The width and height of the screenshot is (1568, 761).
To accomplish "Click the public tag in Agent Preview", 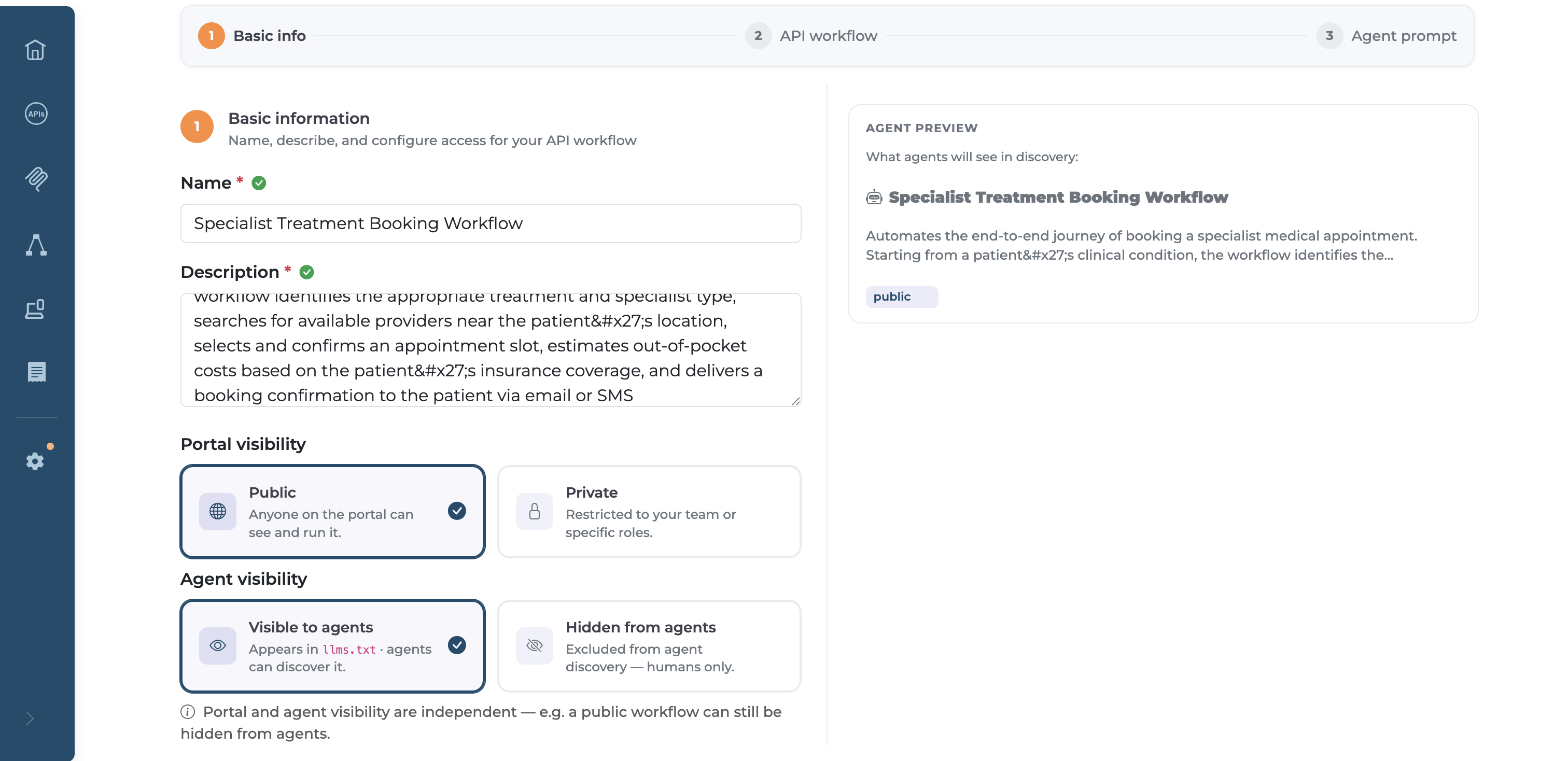I will pos(902,297).
